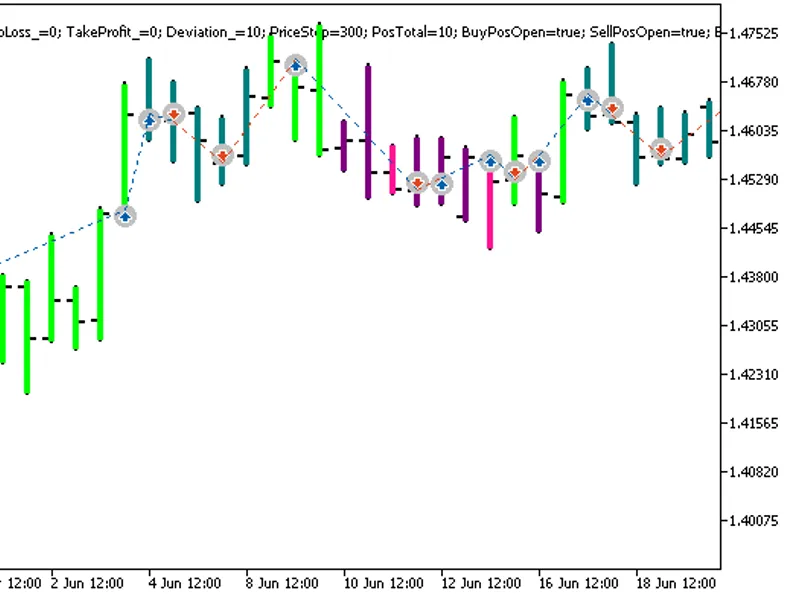The image size is (800, 600).
Task: Click the last sell arrow after 18 Jun 12:00
Action: coord(661,149)
